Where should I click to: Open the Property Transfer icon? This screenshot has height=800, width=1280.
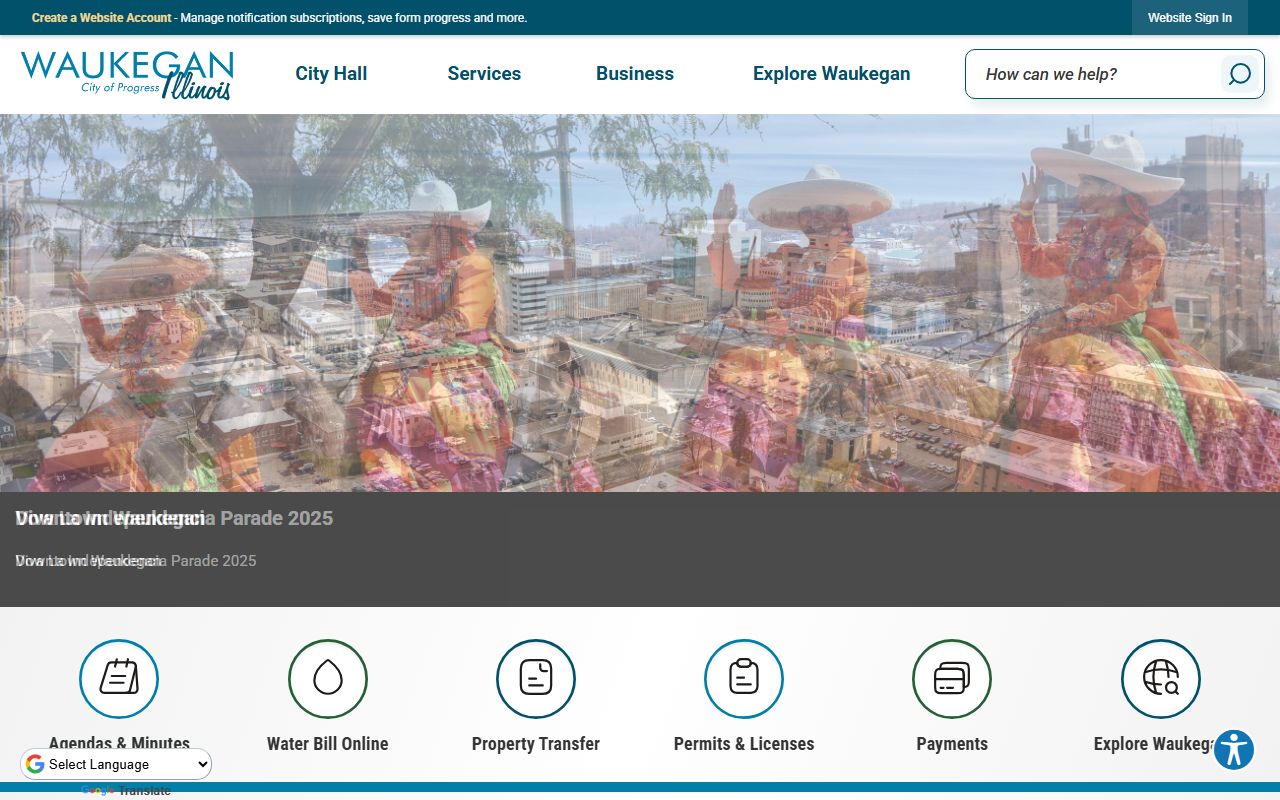coord(536,679)
